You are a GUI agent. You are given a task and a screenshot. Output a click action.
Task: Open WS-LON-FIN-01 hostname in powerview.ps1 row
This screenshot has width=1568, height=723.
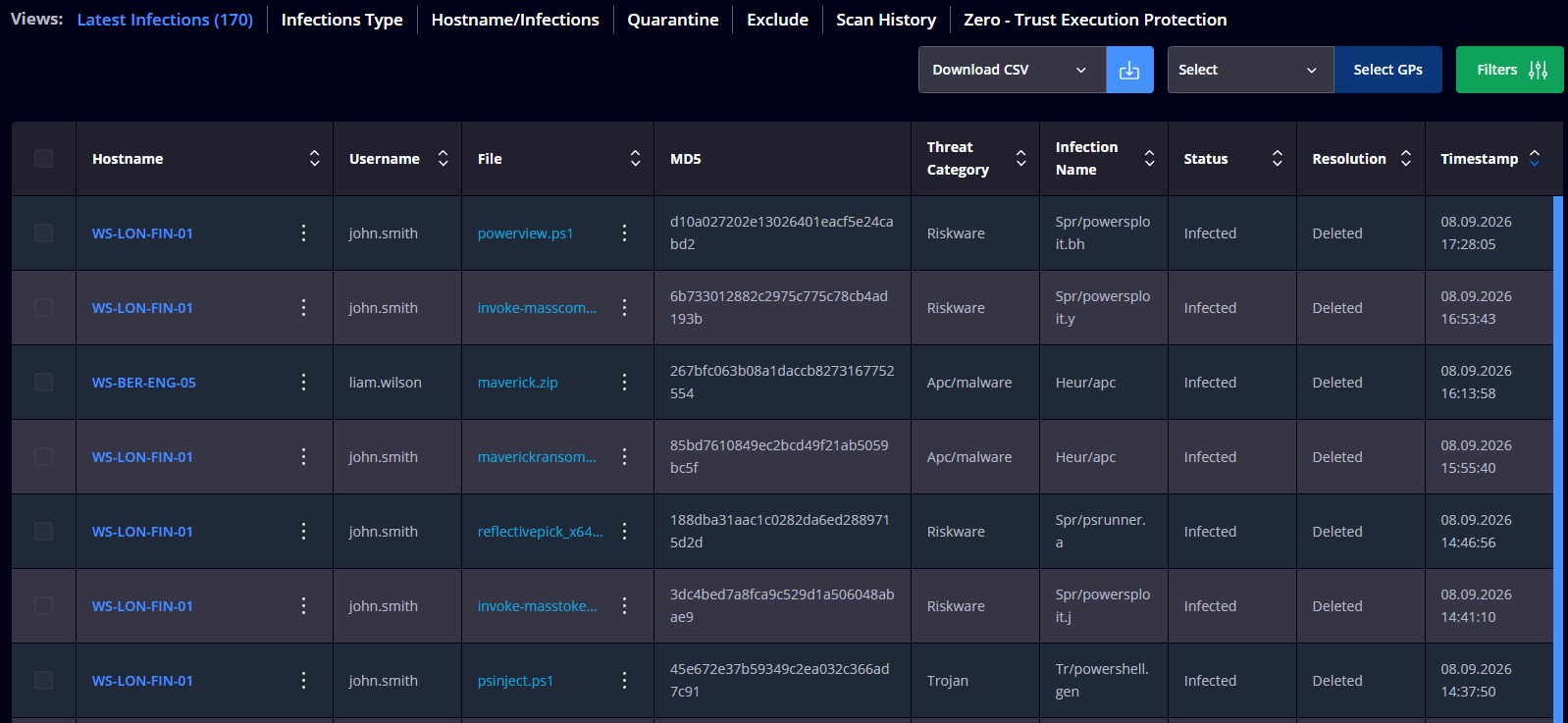[142, 233]
